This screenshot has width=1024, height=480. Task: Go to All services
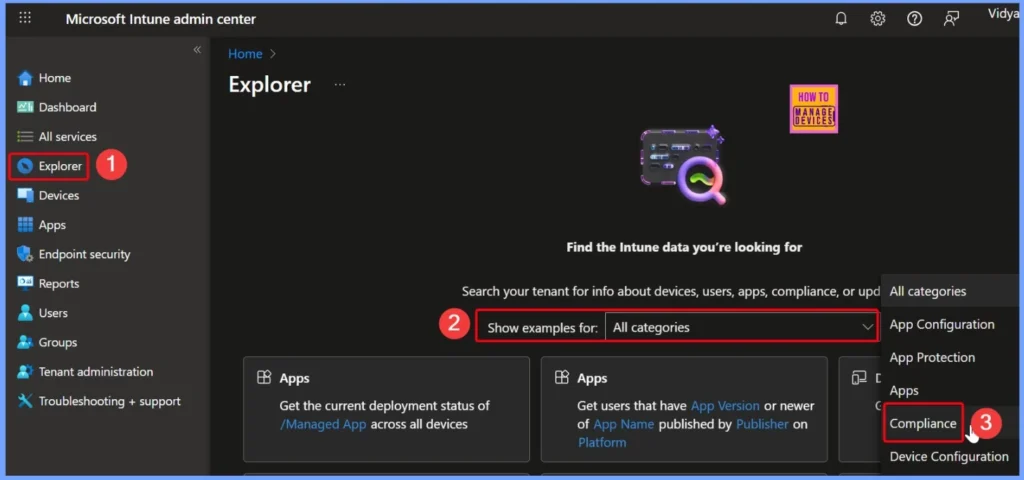[67, 136]
